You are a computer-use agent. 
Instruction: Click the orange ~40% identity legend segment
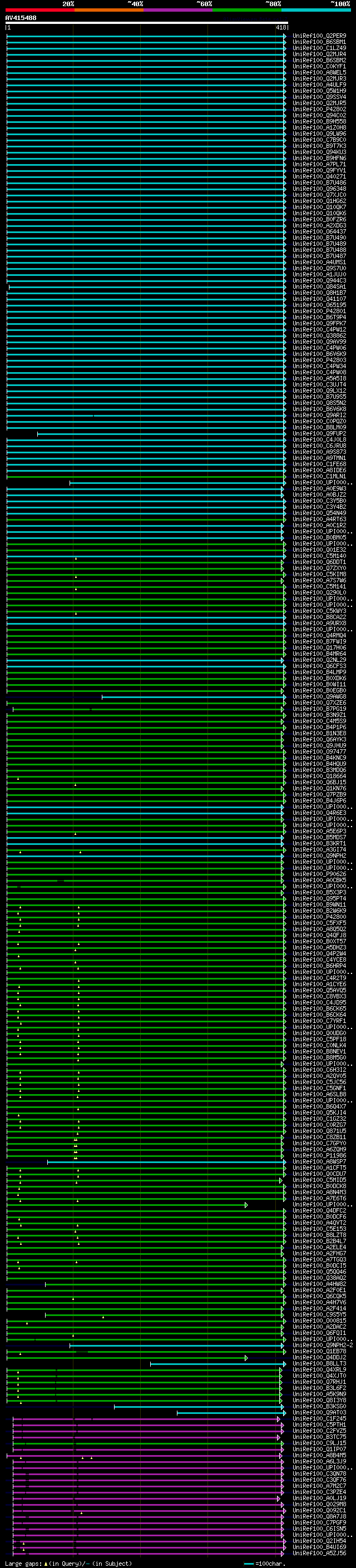[x=109, y=11]
